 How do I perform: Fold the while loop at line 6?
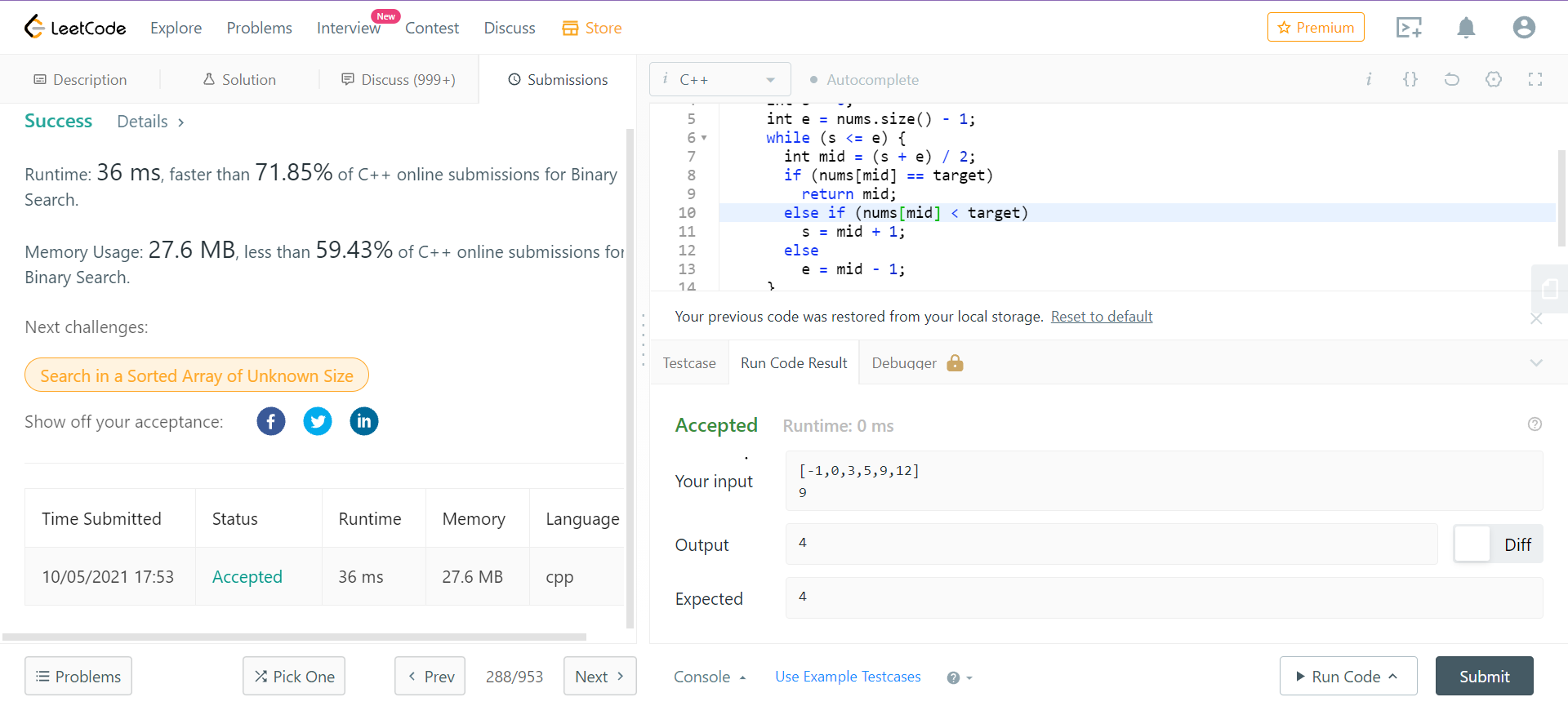coord(704,138)
